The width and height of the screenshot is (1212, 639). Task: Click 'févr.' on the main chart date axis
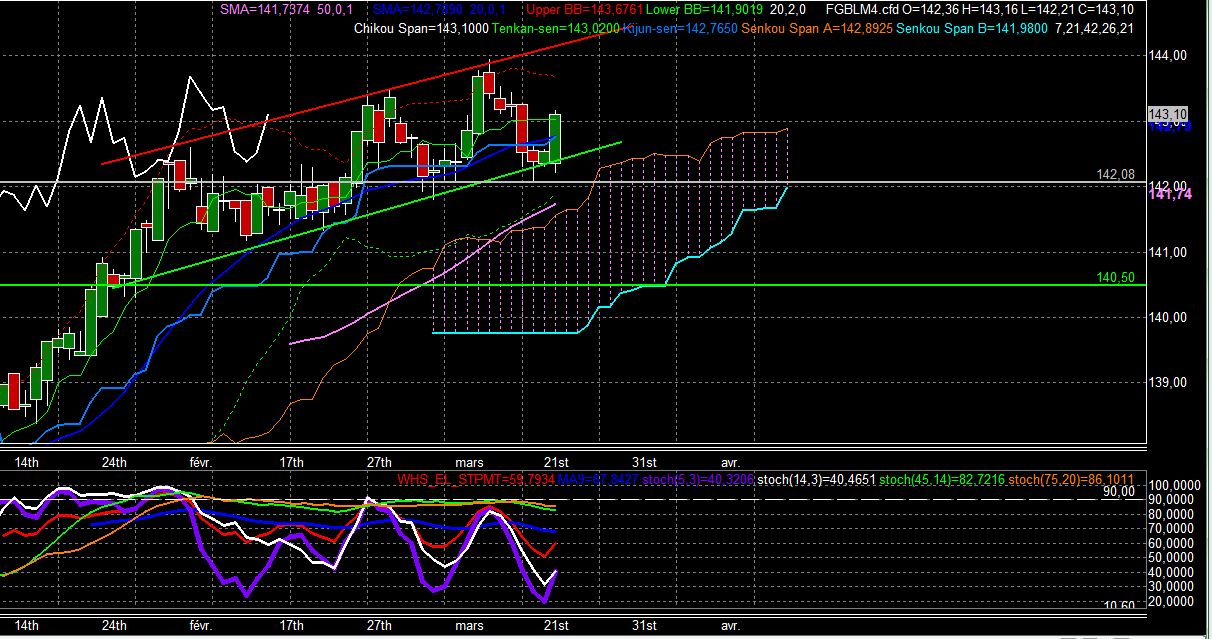coord(202,462)
